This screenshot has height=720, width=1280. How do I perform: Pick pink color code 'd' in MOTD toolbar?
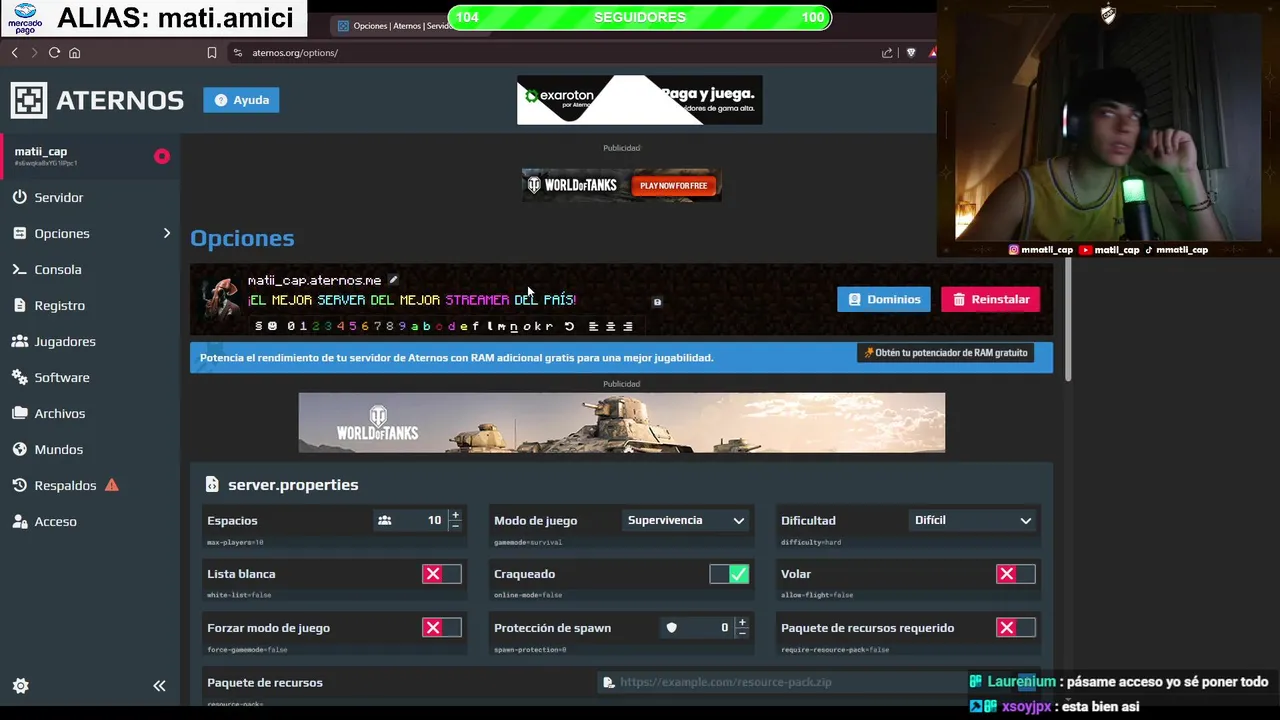pyautogui.click(x=452, y=326)
